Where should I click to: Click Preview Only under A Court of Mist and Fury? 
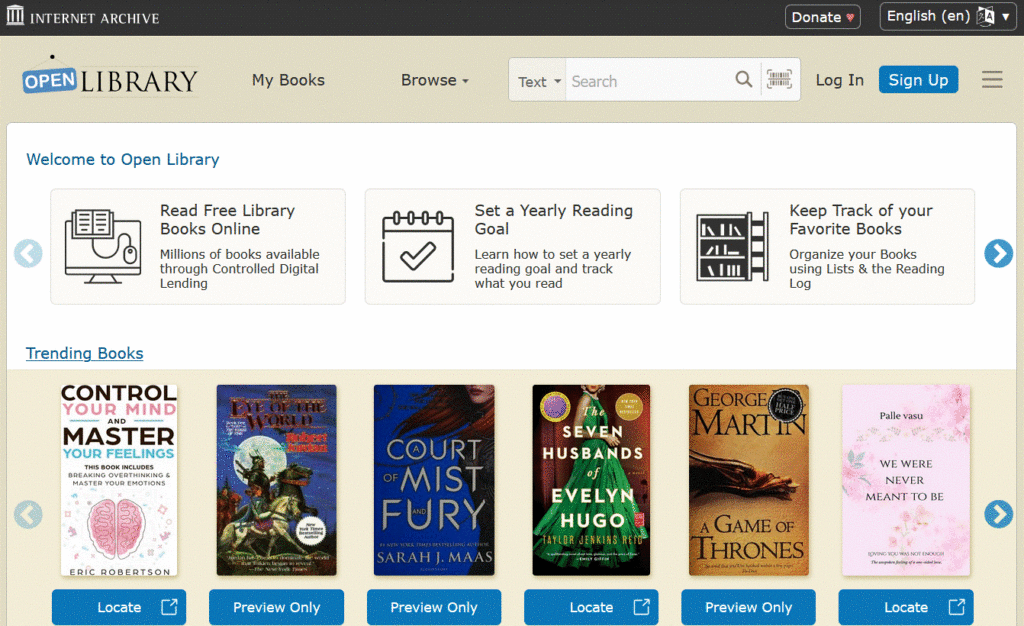(433, 607)
